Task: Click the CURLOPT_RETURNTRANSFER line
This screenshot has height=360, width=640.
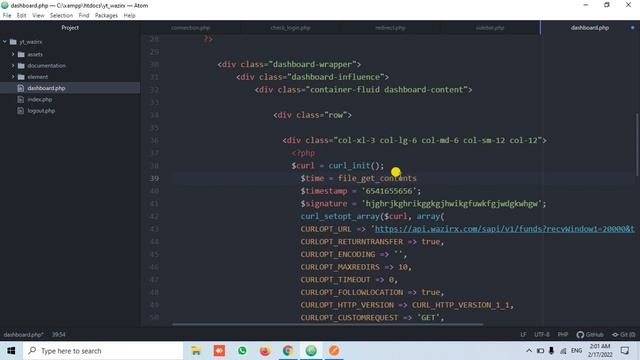Action: [372, 242]
